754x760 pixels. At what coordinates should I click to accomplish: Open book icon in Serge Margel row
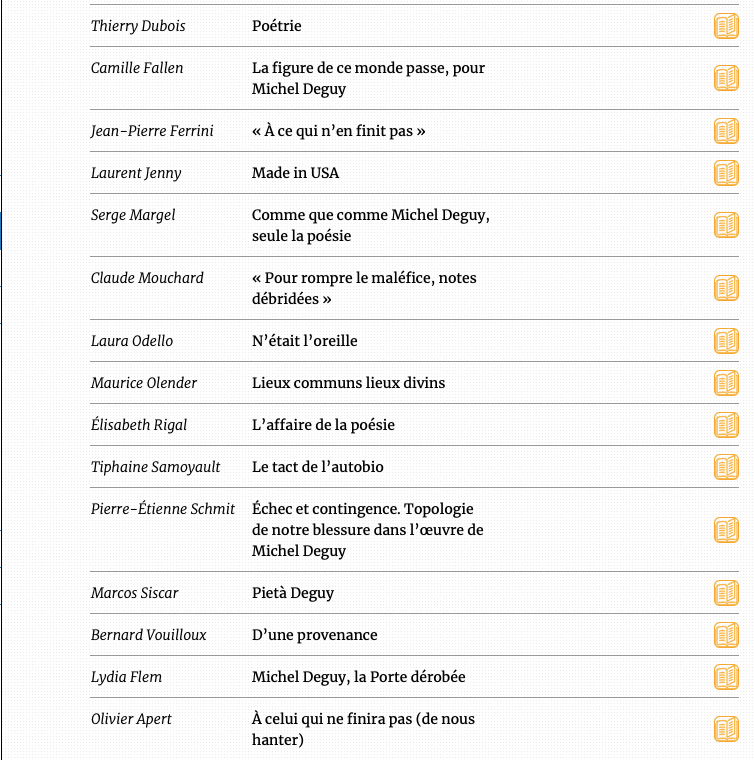tap(726, 225)
